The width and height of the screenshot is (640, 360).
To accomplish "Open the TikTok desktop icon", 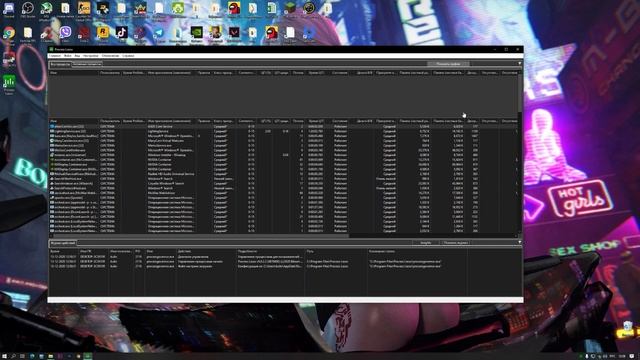I will (122, 33).
